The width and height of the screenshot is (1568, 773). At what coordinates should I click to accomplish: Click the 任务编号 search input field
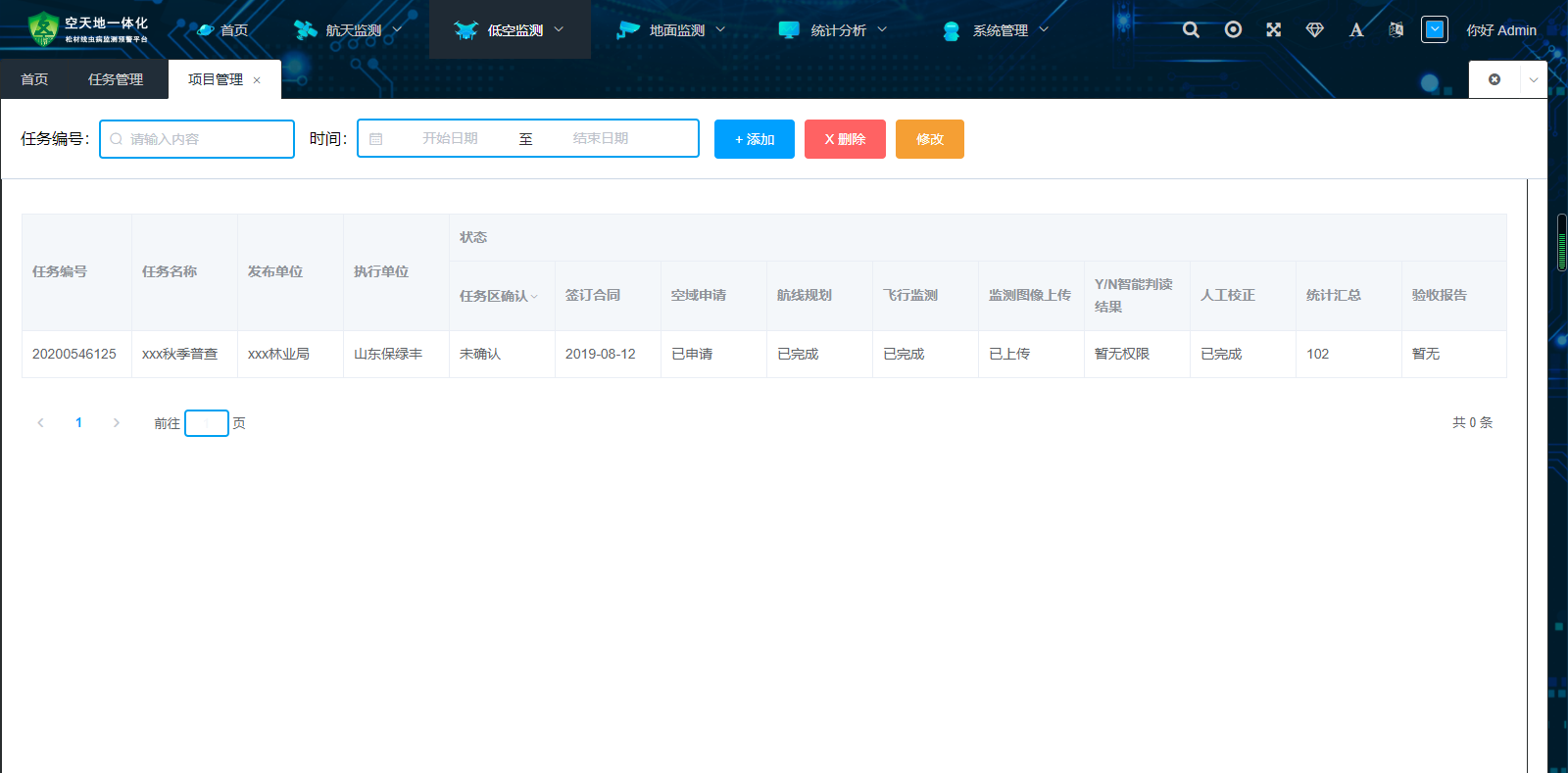coord(206,139)
